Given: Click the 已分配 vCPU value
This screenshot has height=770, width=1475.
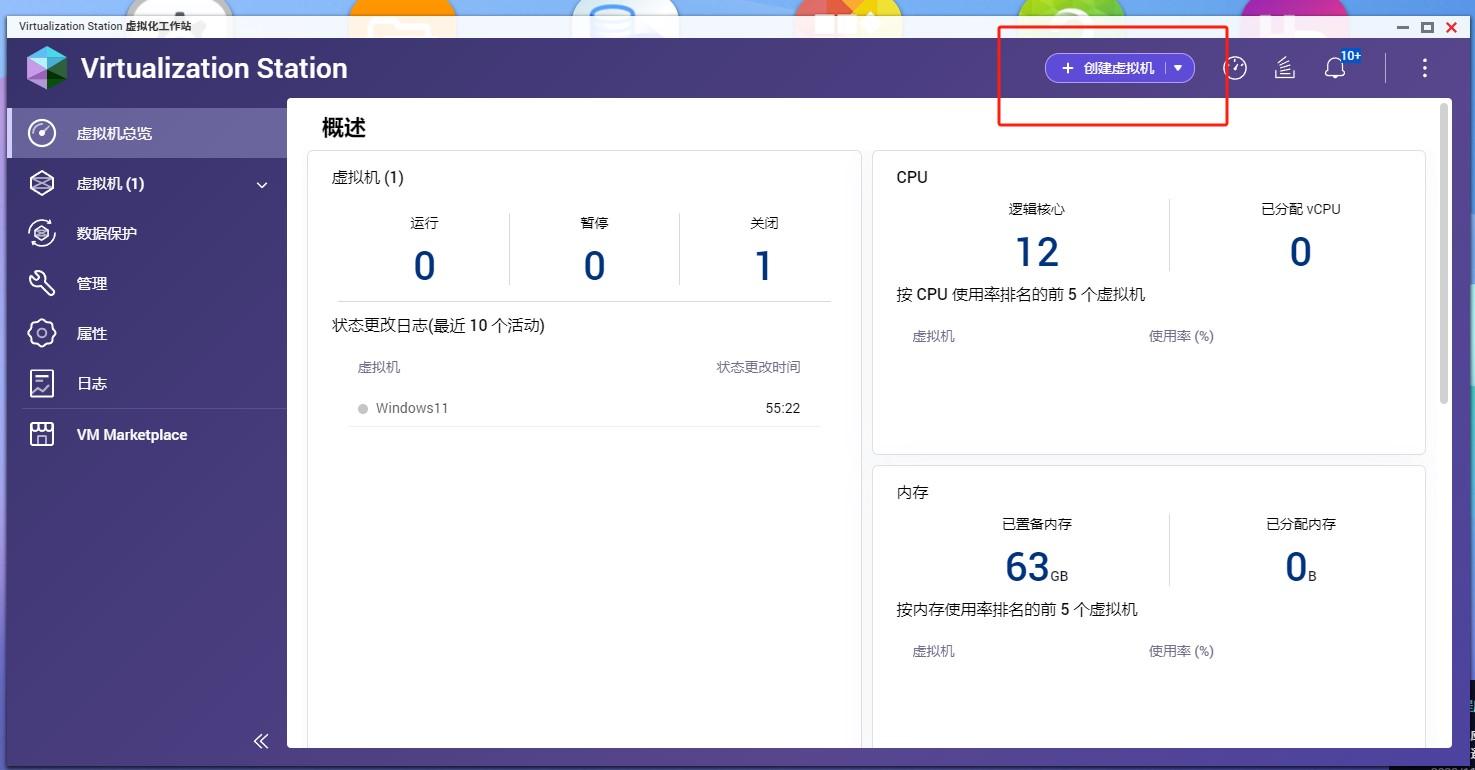Looking at the screenshot, I should [x=1300, y=252].
